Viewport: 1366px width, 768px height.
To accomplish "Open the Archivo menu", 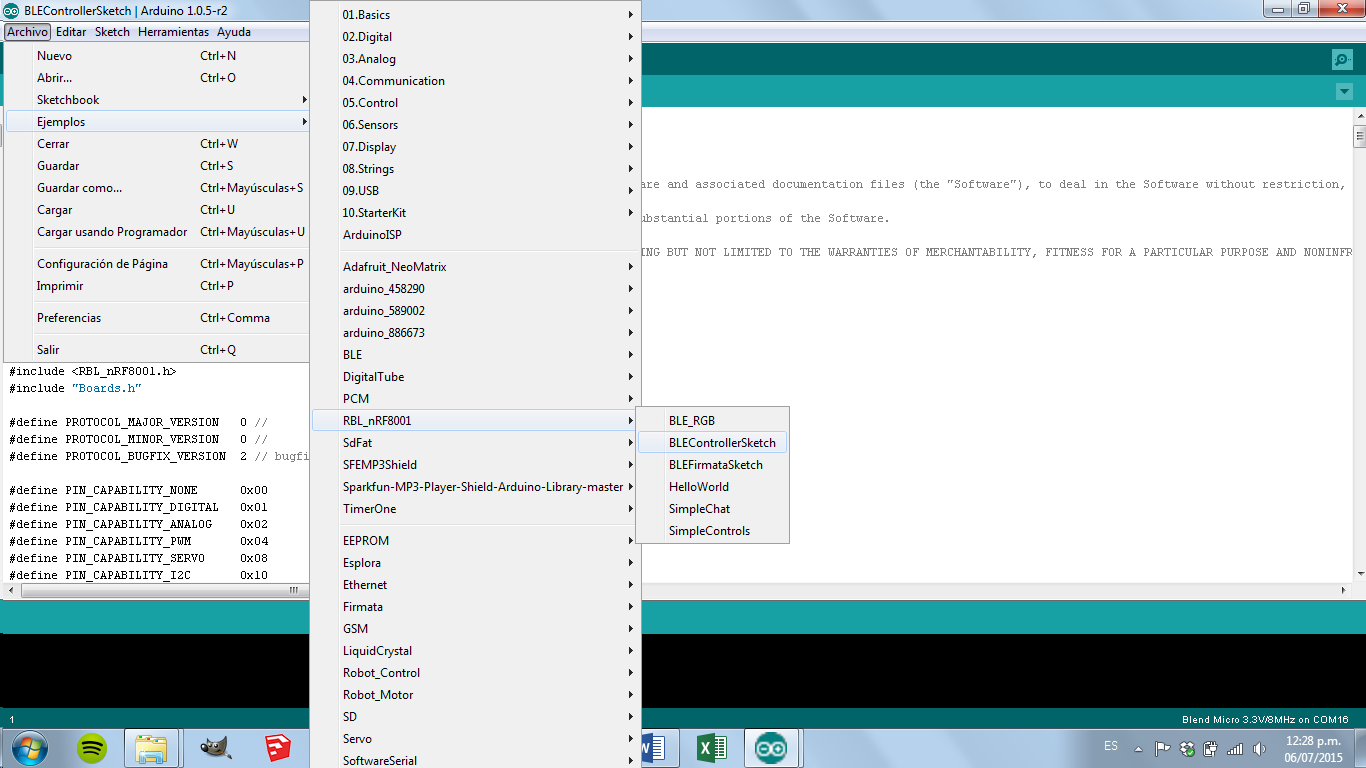I will pos(27,32).
